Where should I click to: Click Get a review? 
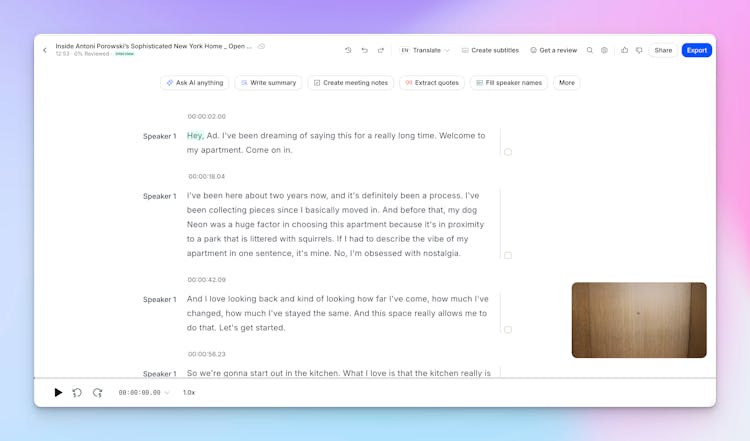tap(553, 50)
